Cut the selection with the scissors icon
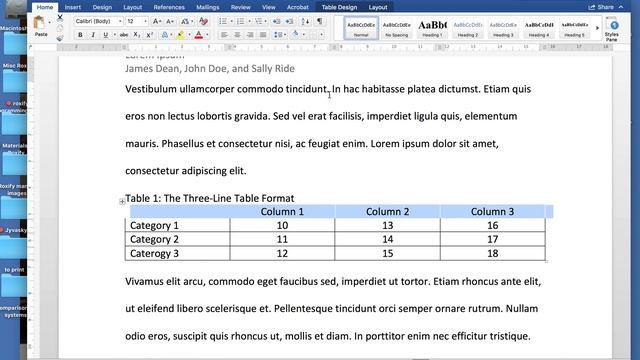Viewport: 640px width, 360px height. coord(60,18)
